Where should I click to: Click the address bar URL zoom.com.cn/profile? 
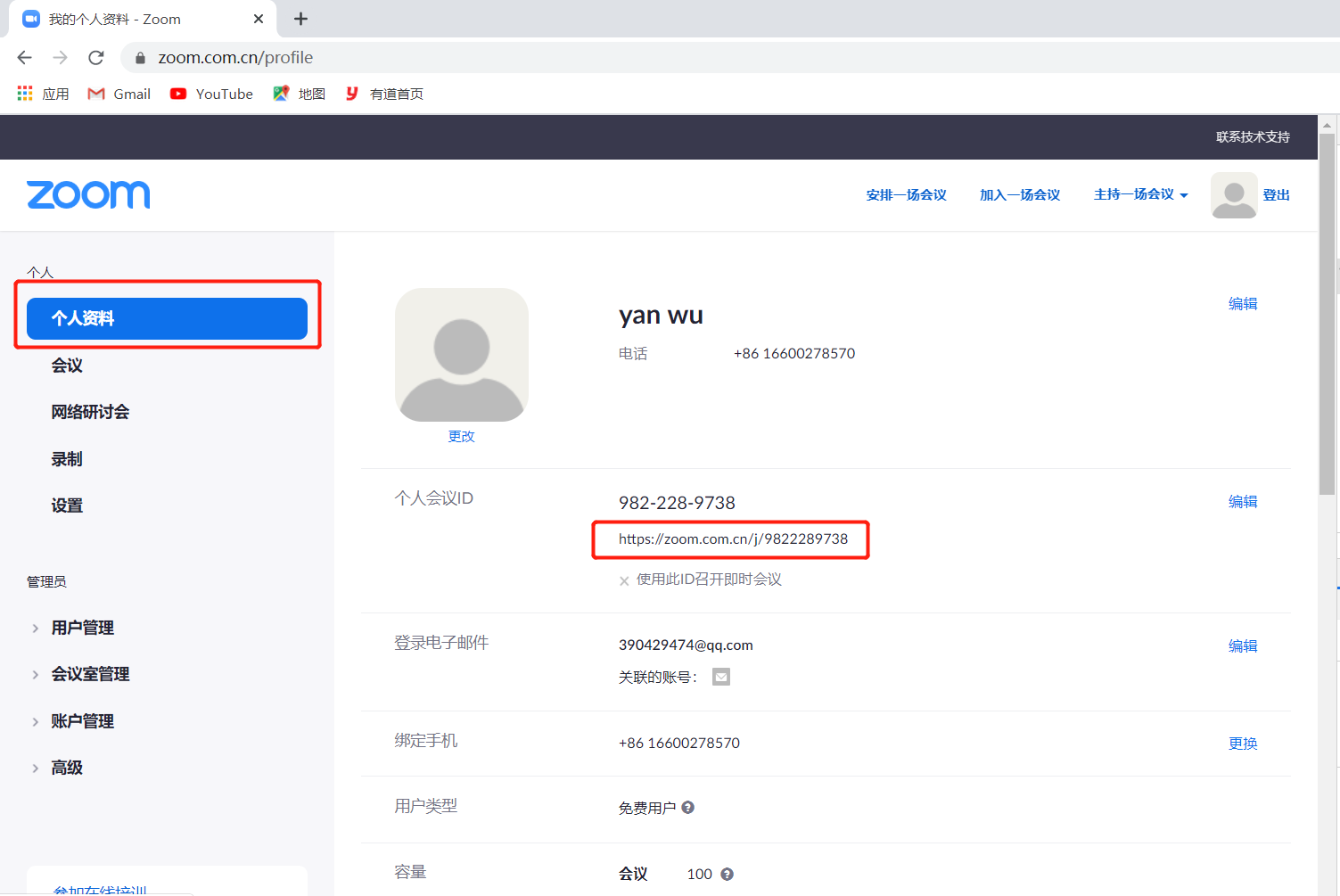click(x=235, y=58)
